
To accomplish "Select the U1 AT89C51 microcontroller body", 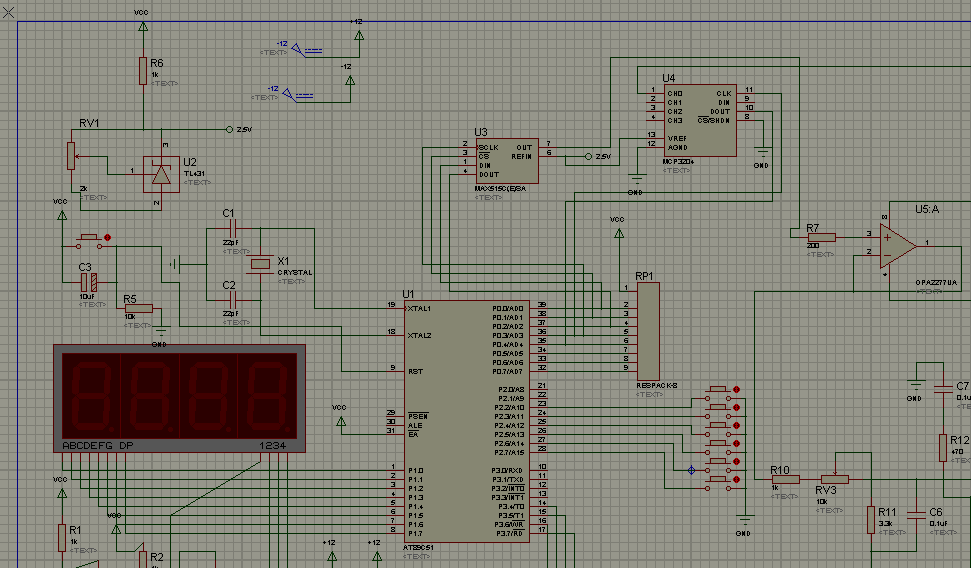I will [467, 421].
